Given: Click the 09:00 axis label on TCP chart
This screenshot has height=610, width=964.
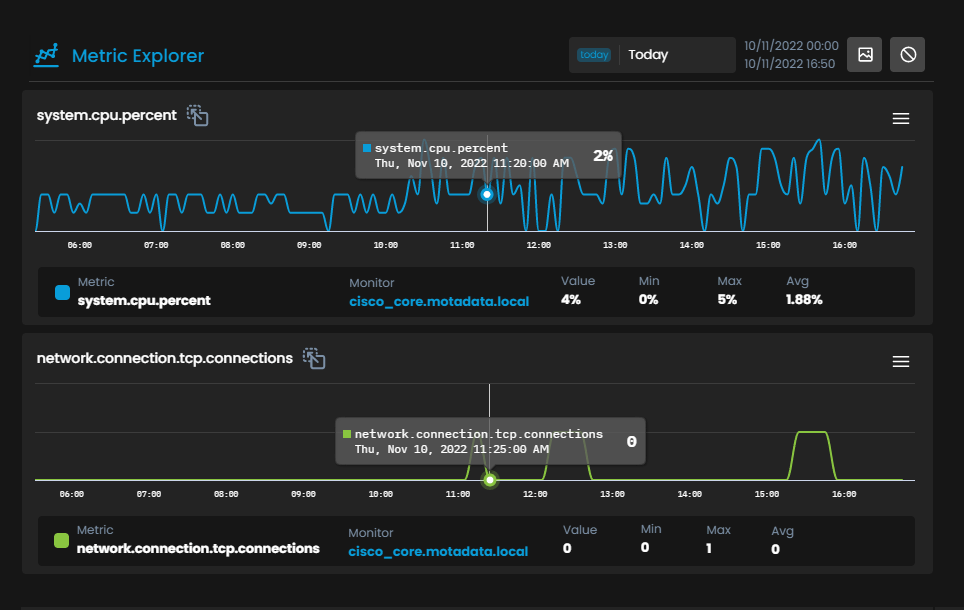Looking at the screenshot, I should (304, 494).
